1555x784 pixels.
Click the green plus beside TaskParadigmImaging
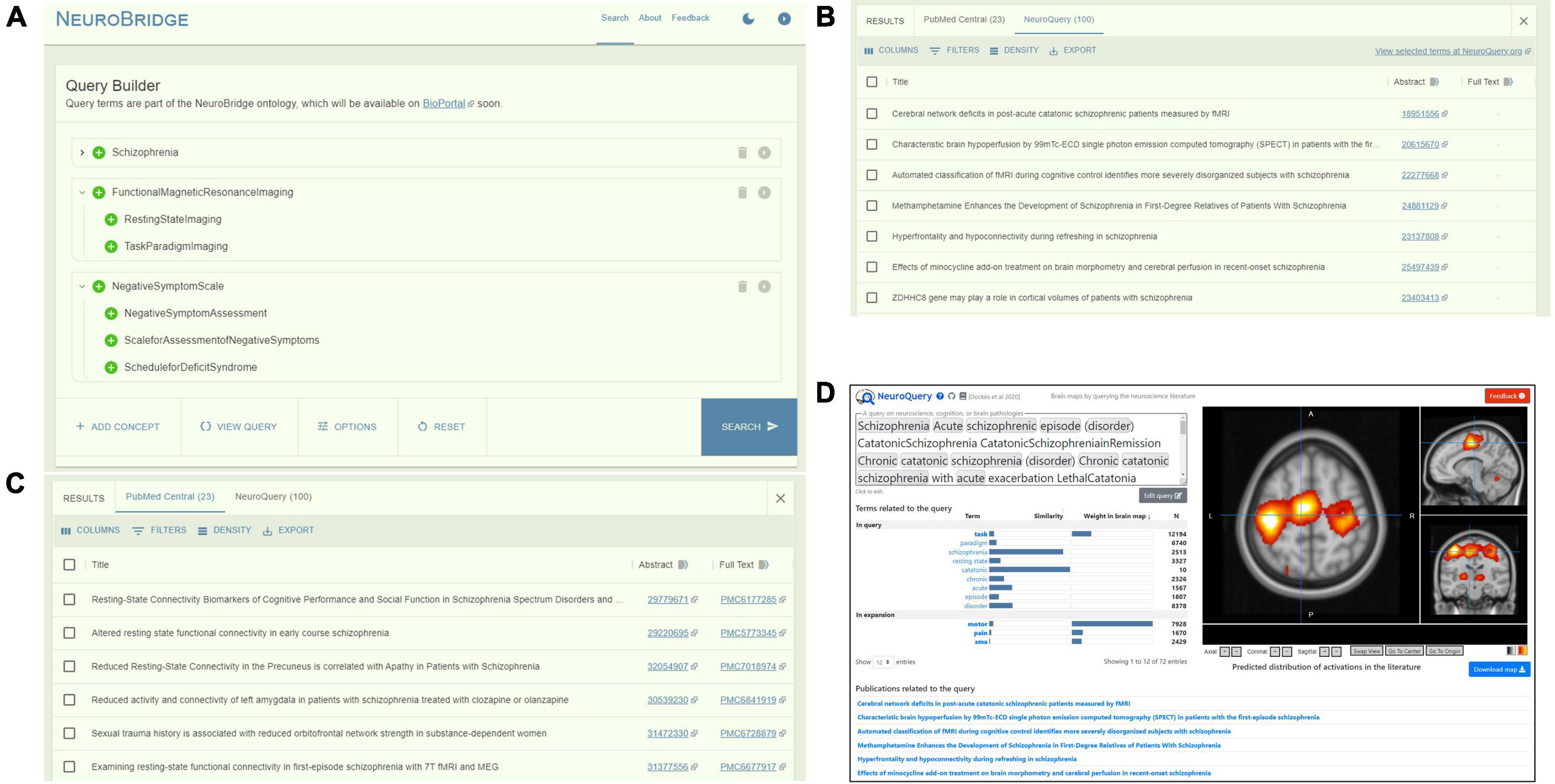point(111,246)
